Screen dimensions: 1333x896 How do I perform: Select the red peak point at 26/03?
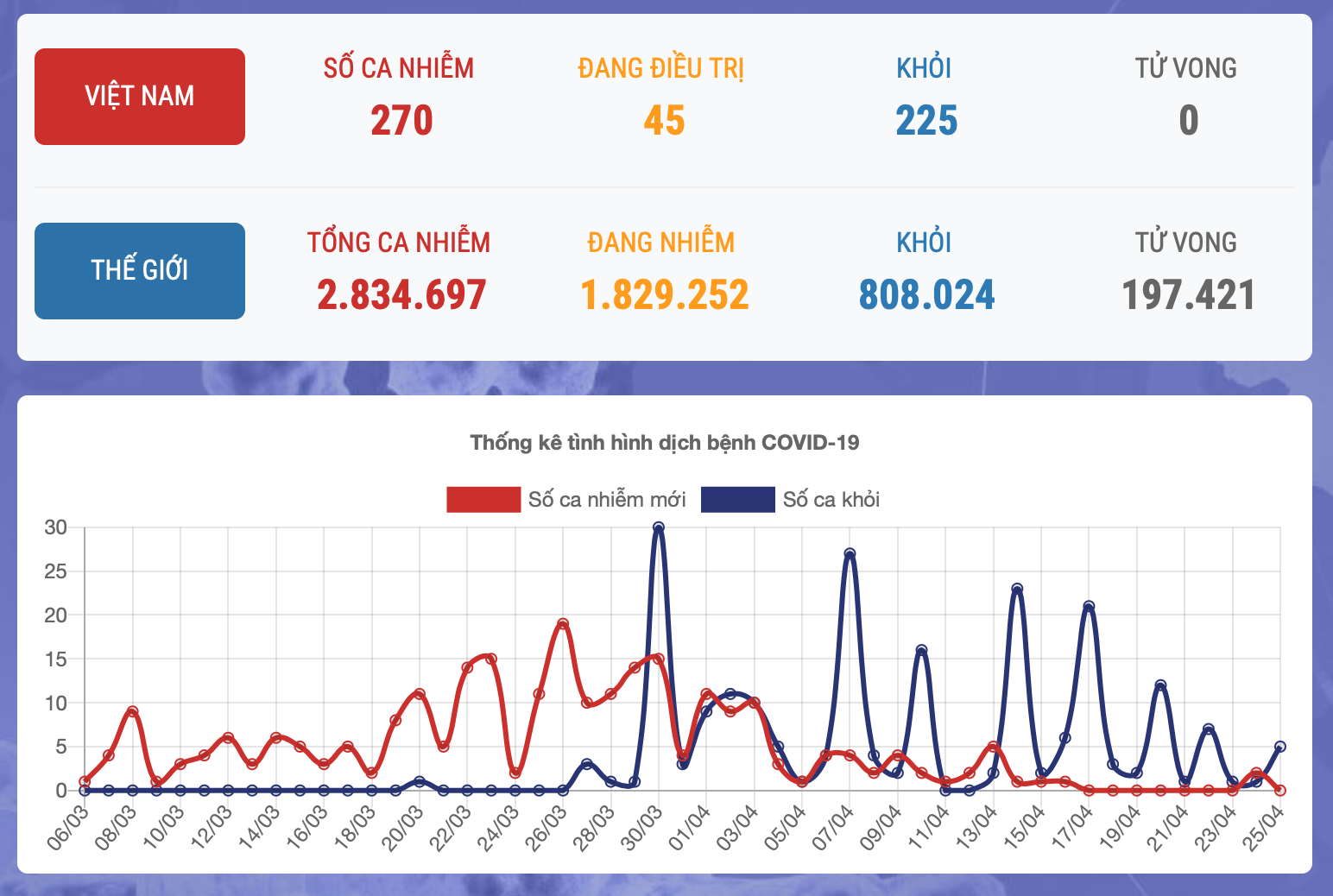point(563,623)
